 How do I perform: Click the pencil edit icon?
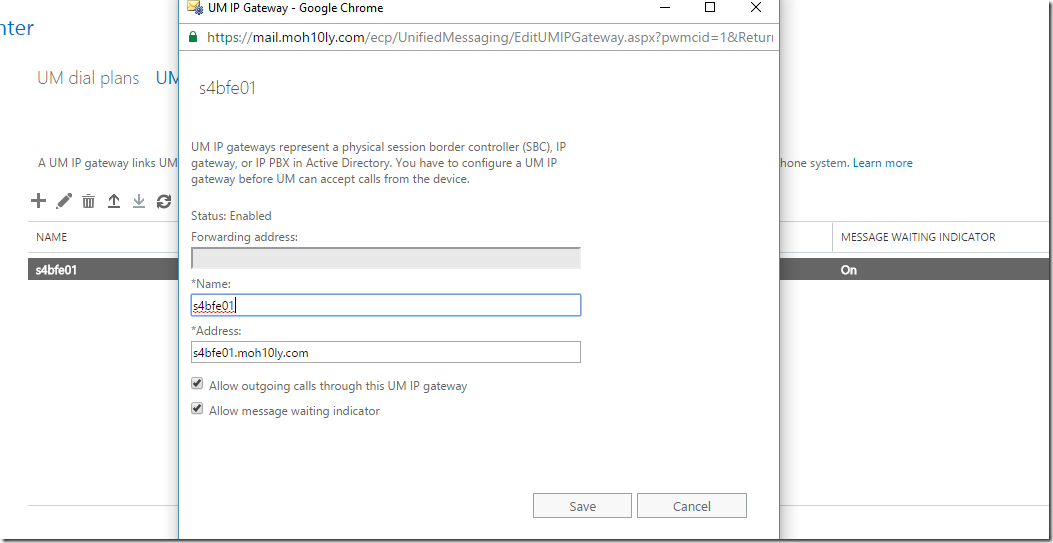pos(64,201)
